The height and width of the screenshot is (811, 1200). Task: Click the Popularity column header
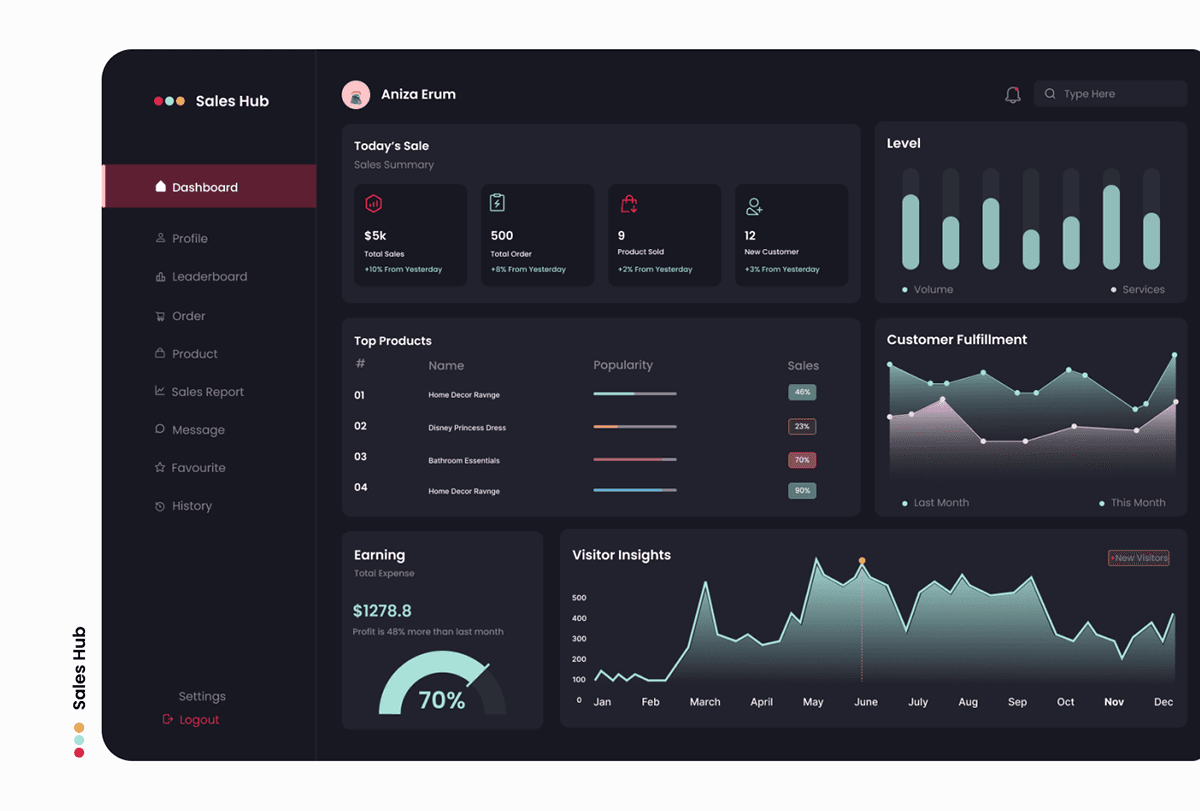(x=623, y=365)
